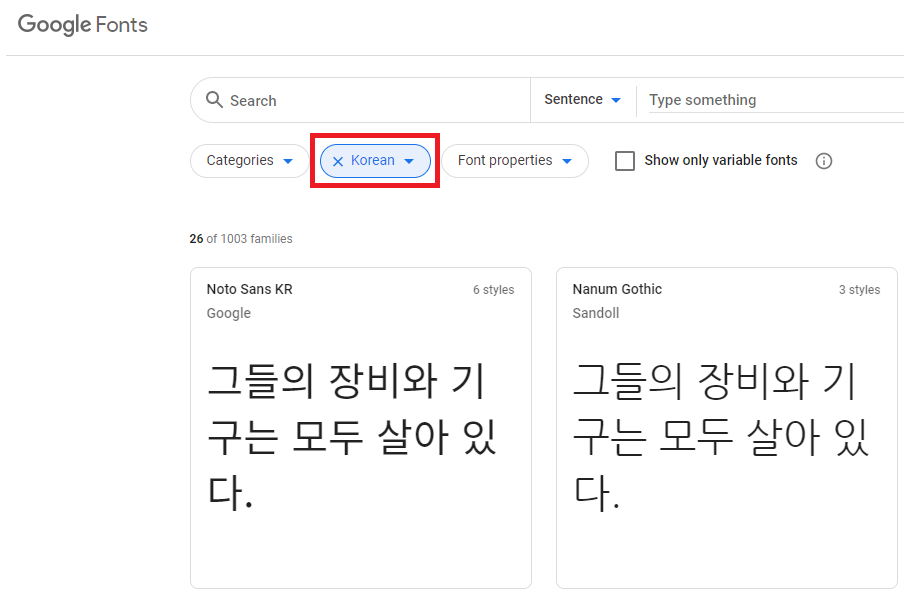The height and width of the screenshot is (595, 904).
Task: Open the Sentence preview type dropdown
Action: coord(582,99)
